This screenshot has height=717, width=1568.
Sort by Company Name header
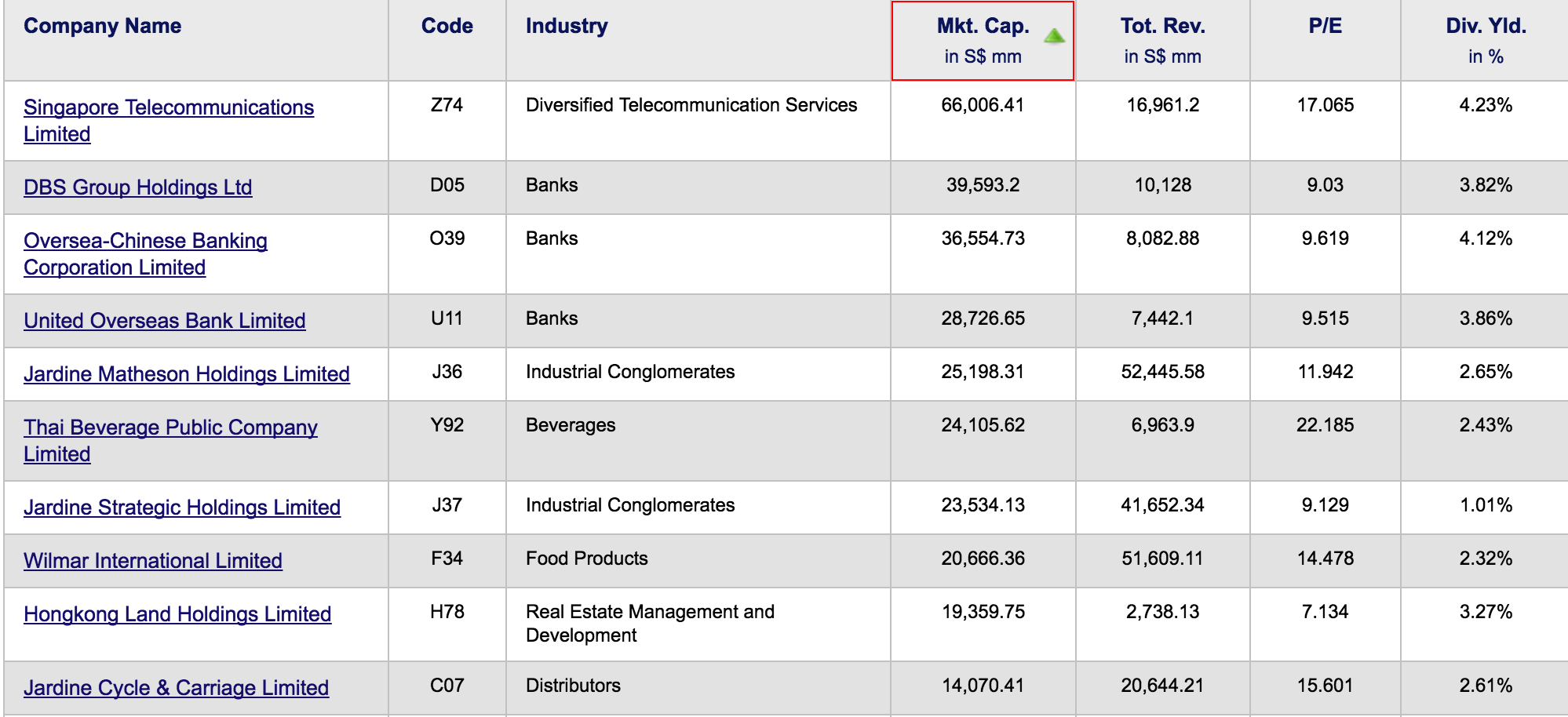102,26
